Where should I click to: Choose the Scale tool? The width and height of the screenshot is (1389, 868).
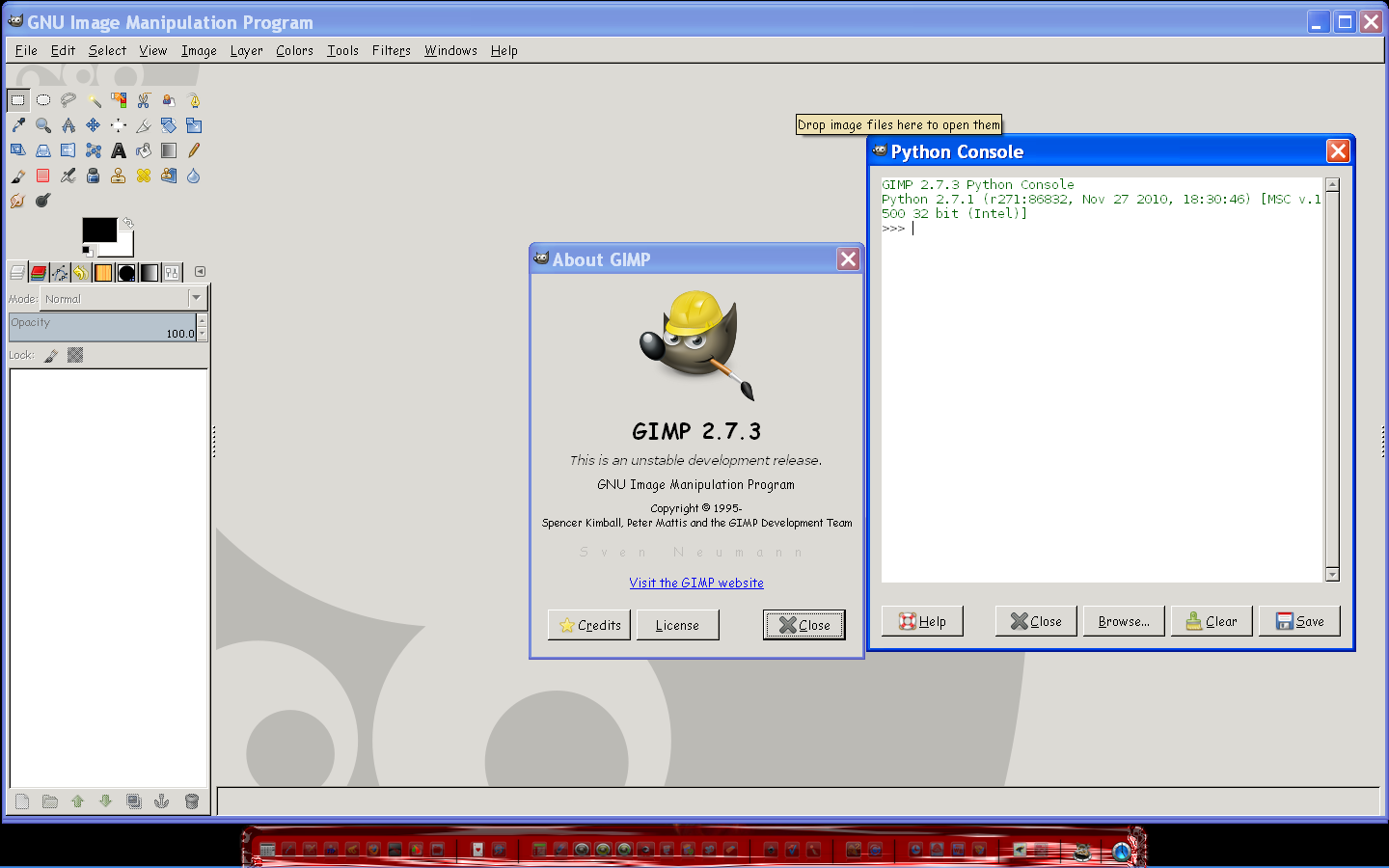(194, 125)
